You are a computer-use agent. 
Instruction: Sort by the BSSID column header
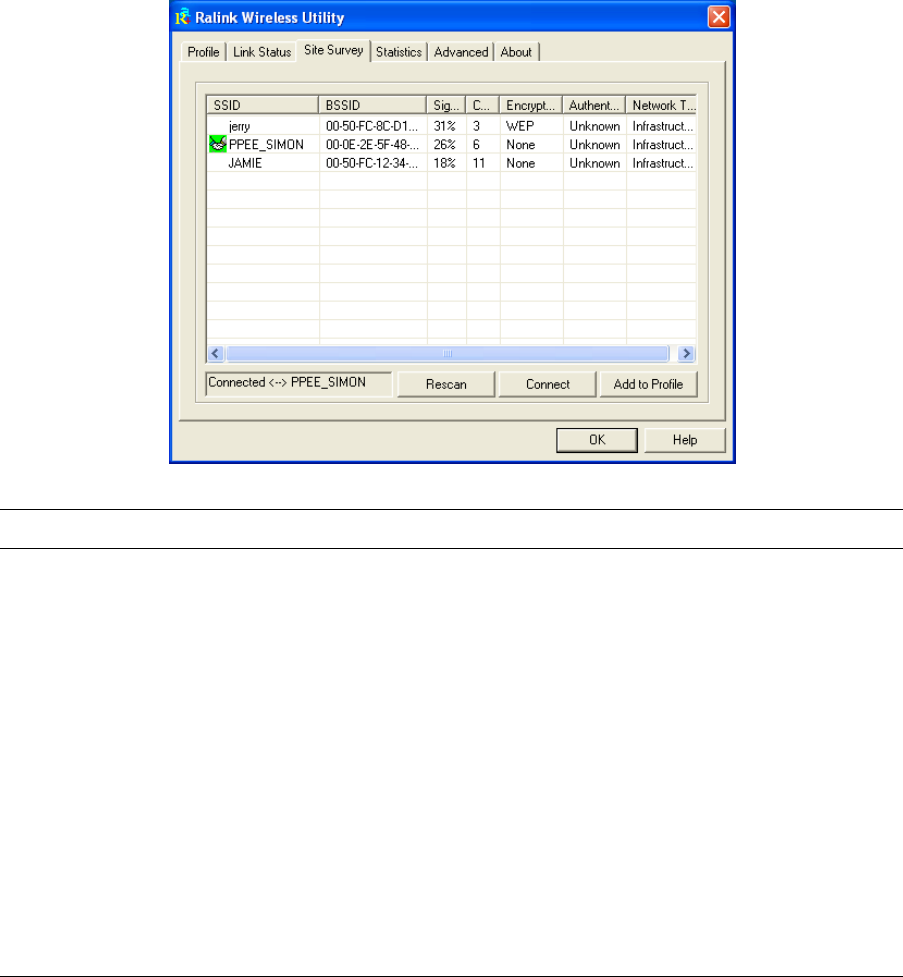[373, 105]
